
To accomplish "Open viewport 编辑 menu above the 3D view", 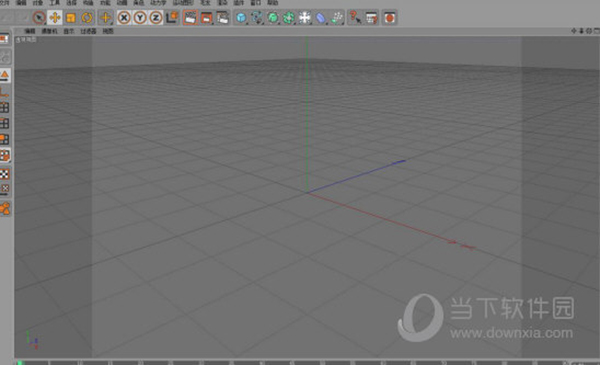I will coord(29,31).
